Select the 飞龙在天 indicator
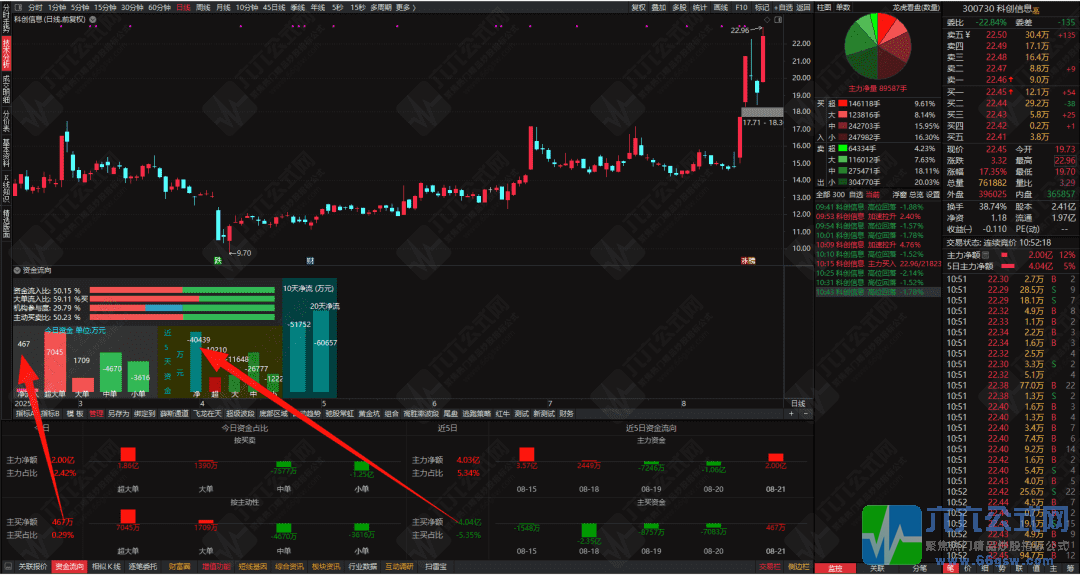1080x575 pixels. pos(207,414)
